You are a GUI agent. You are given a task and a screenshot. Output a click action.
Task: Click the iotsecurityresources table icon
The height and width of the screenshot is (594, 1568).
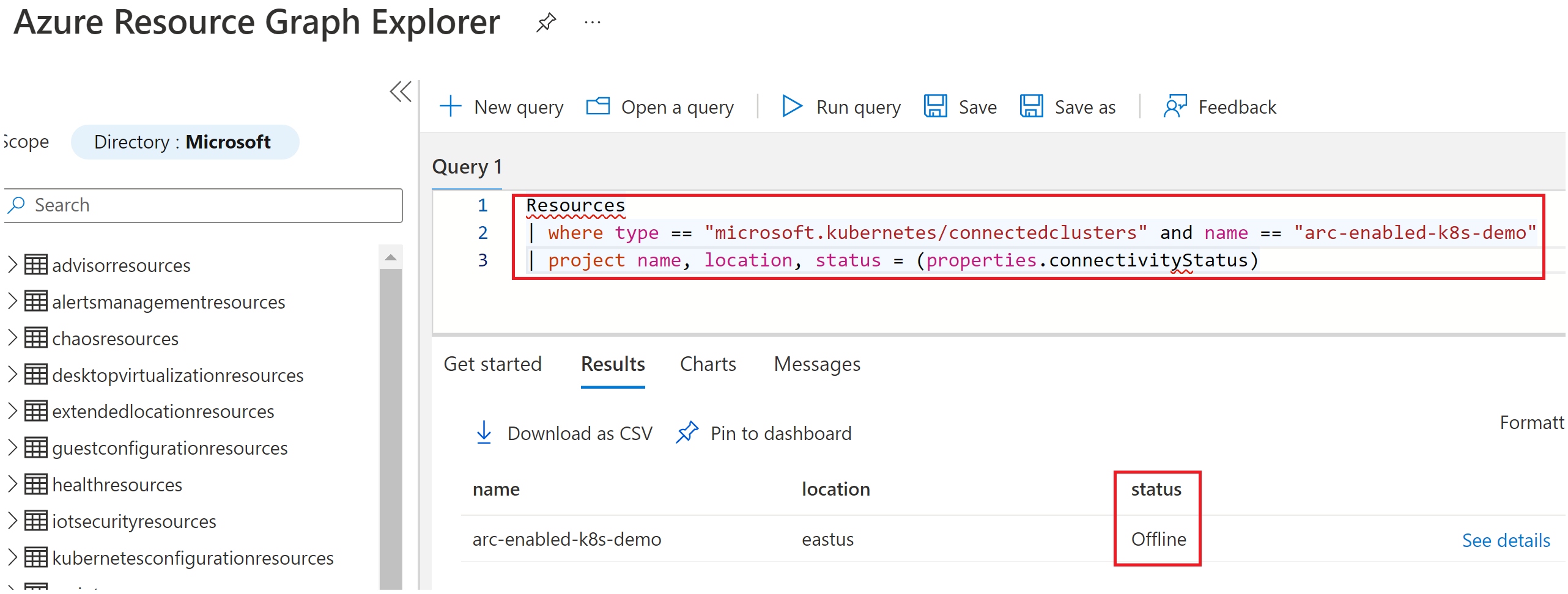36,521
